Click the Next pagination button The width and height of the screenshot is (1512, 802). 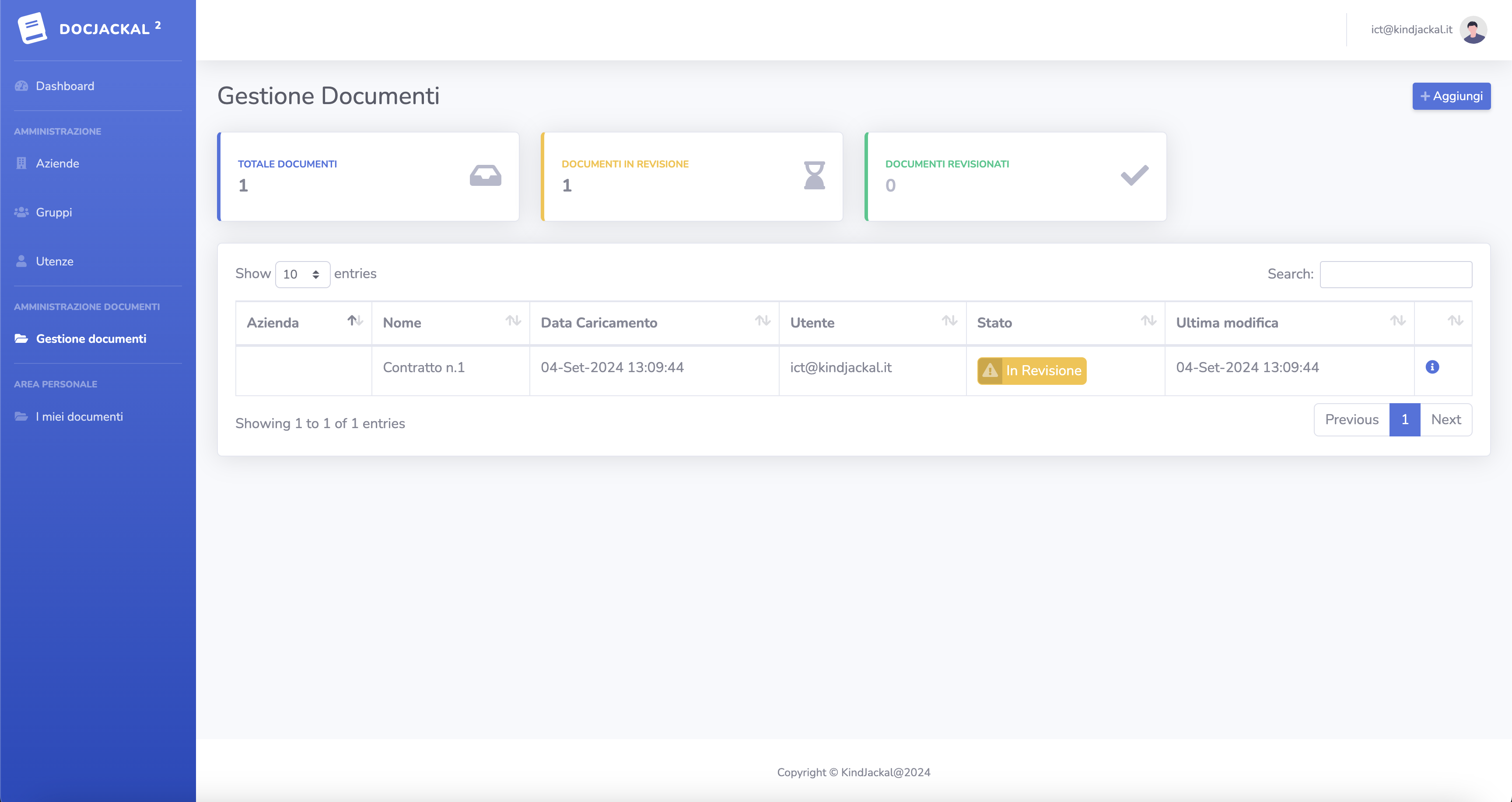(x=1445, y=419)
